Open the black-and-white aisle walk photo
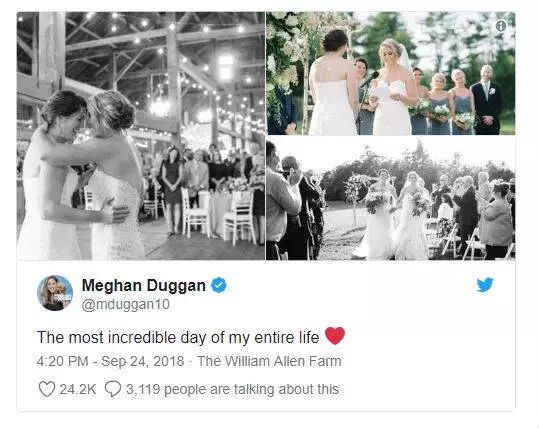539x428 pixels. pyautogui.click(x=391, y=198)
